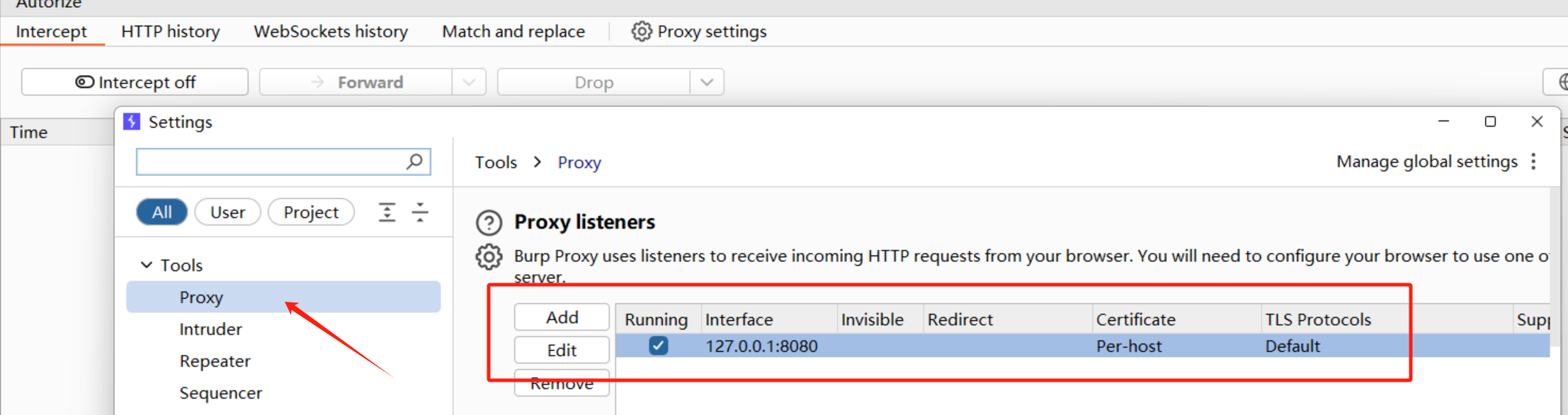This screenshot has width=1568, height=415.
Task: Minimize the Settings window
Action: 1443,122
